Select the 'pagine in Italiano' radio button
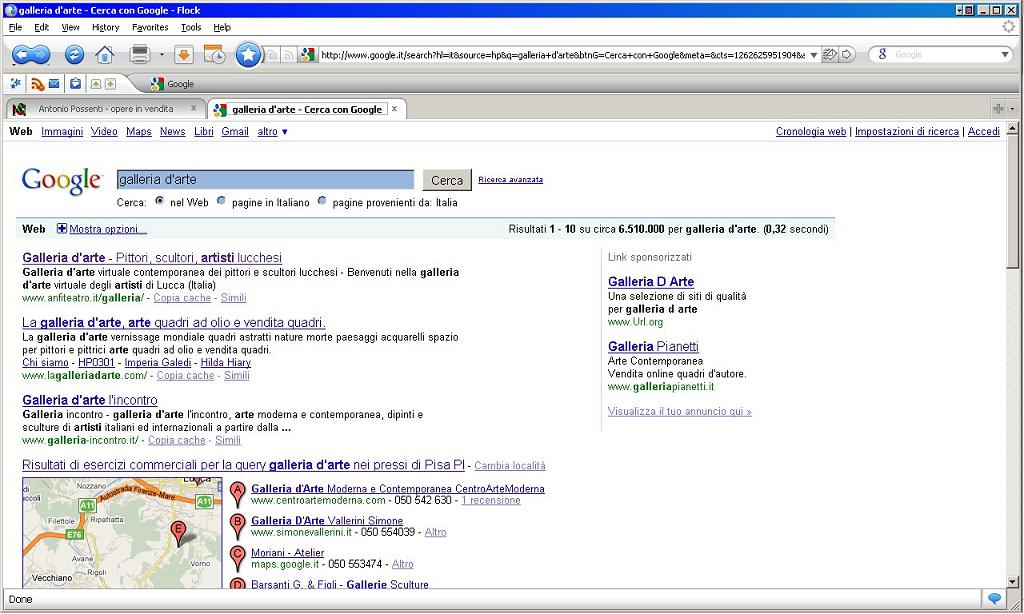The height and width of the screenshot is (614, 1024). tap(221, 201)
